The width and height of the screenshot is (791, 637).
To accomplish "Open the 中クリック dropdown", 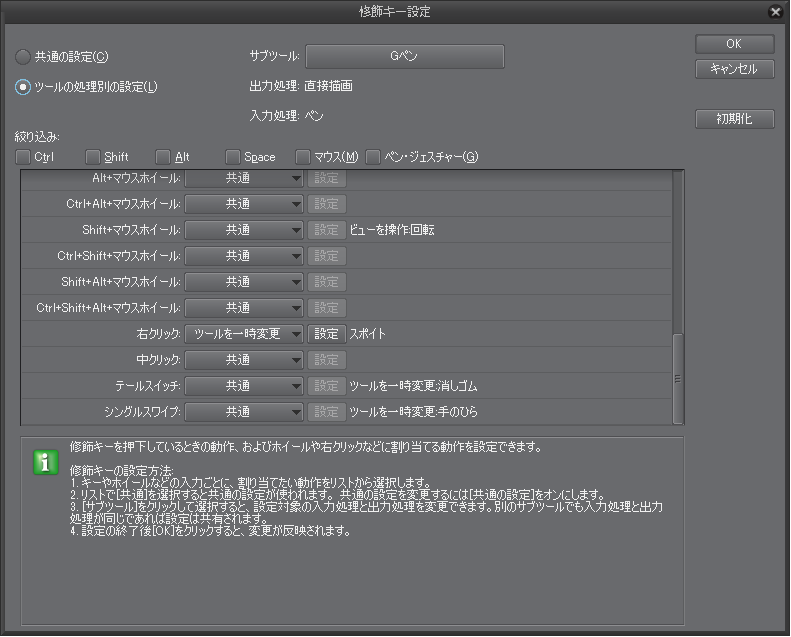I will tap(244, 360).
